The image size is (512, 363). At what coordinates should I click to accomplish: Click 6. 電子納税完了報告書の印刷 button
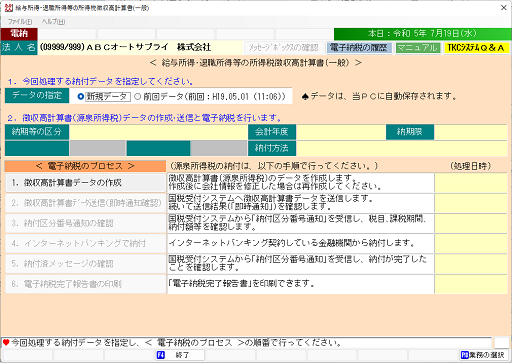86,284
